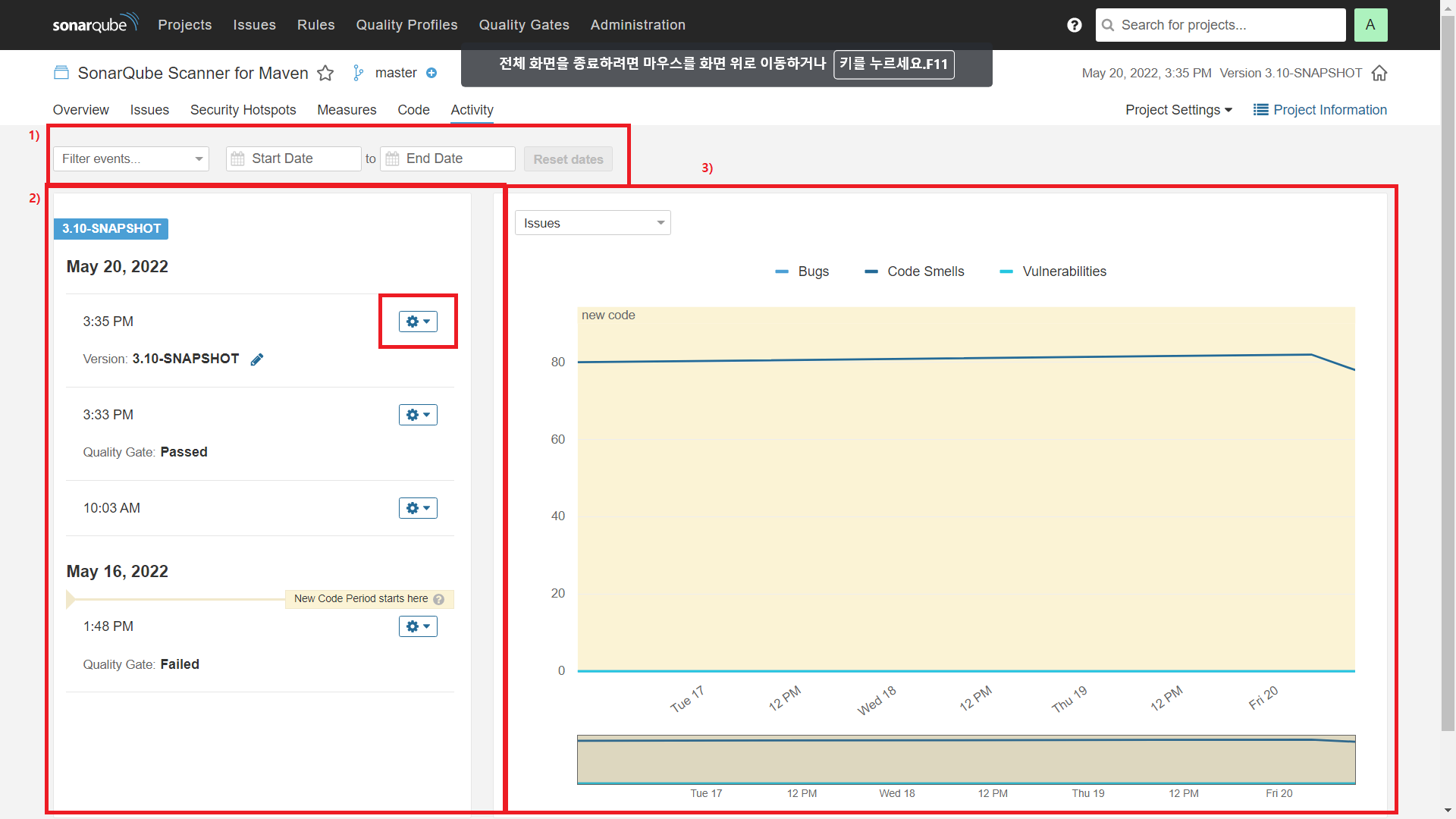Viewport: 1456px width, 819px height.
Task: Click the Reset dates button
Action: (568, 159)
